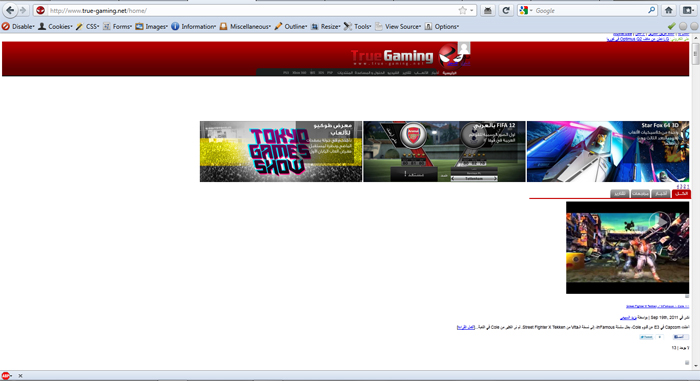Screen dimensions: 700x381
Task: Click the scrollbar down arrow
Action: [x=695, y=366]
